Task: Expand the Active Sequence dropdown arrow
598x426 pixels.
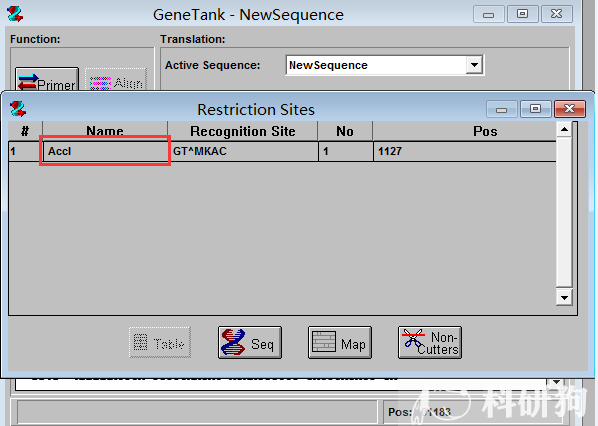Action: [474, 65]
